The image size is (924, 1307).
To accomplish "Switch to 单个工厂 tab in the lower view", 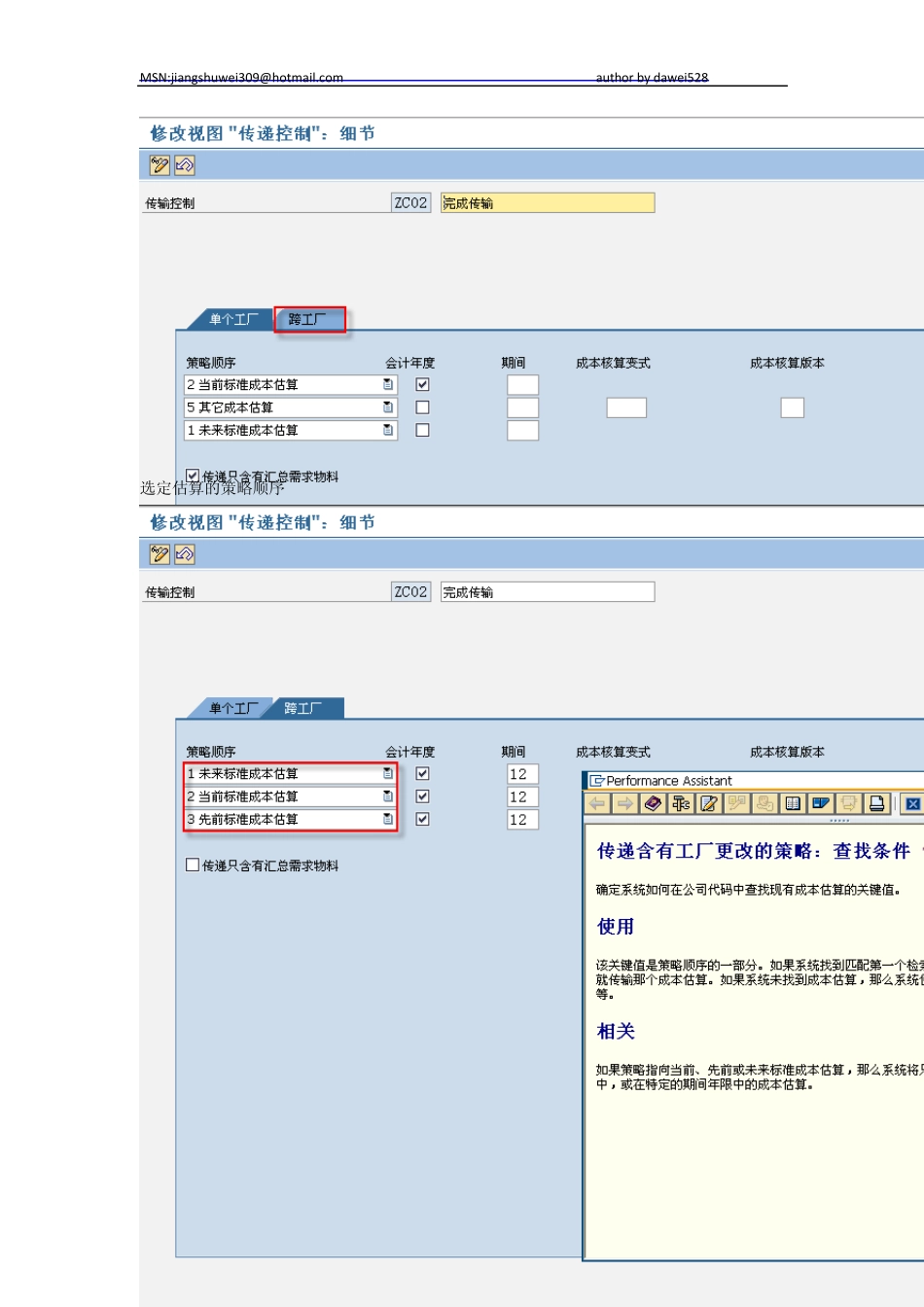I will [233, 708].
